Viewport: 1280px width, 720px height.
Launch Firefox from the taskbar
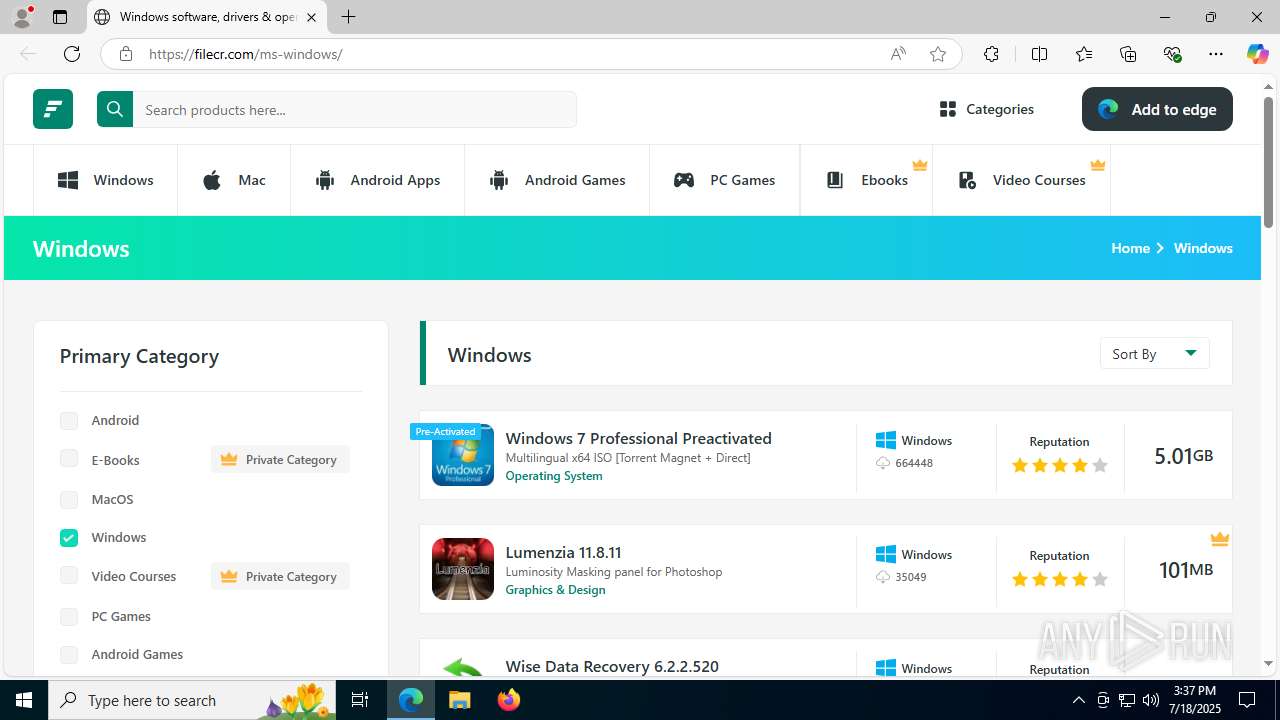pos(509,700)
